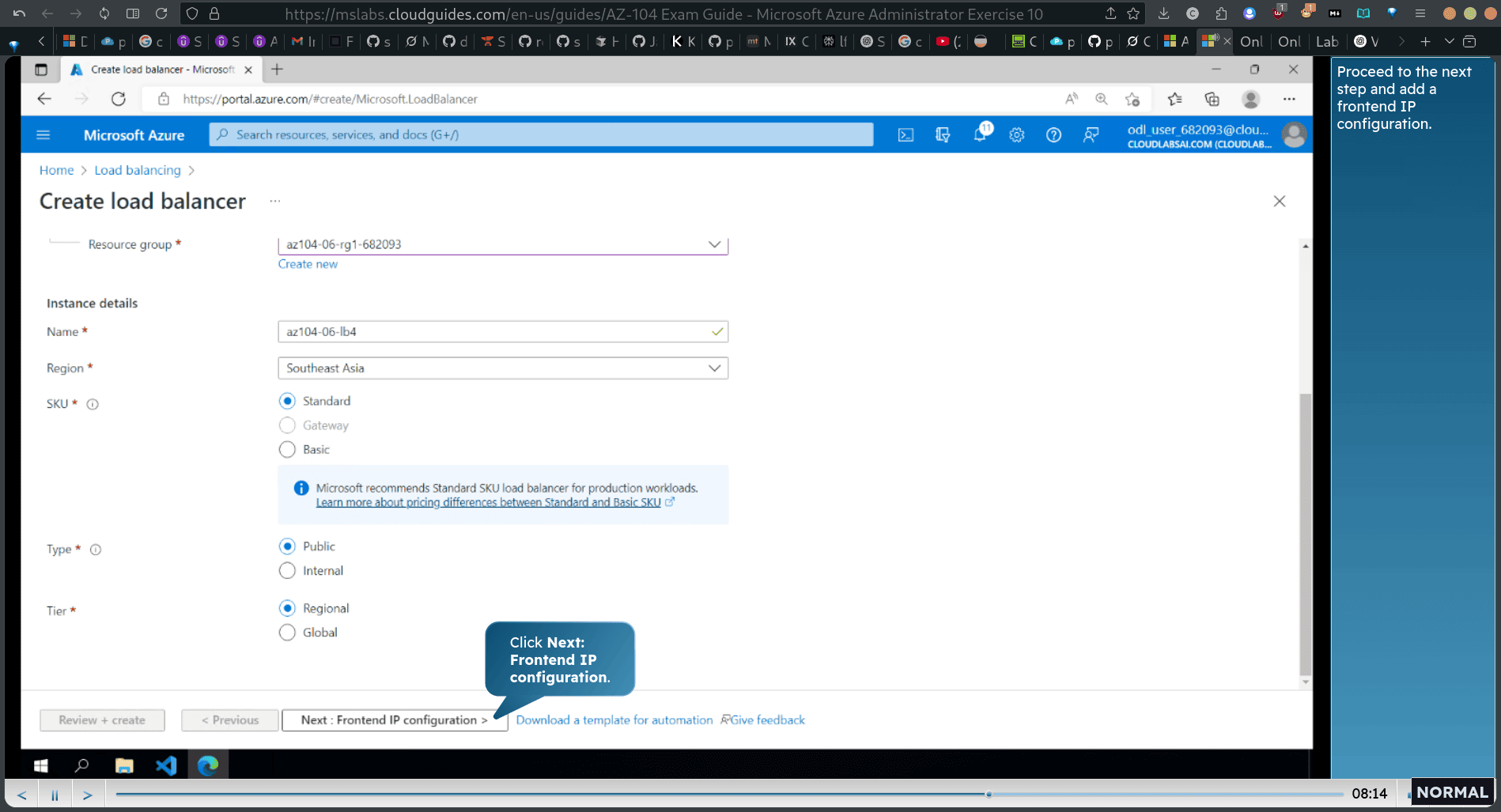The height and width of the screenshot is (812, 1501).
Task: Click the Edge icon on the taskbar
Action: [x=208, y=765]
